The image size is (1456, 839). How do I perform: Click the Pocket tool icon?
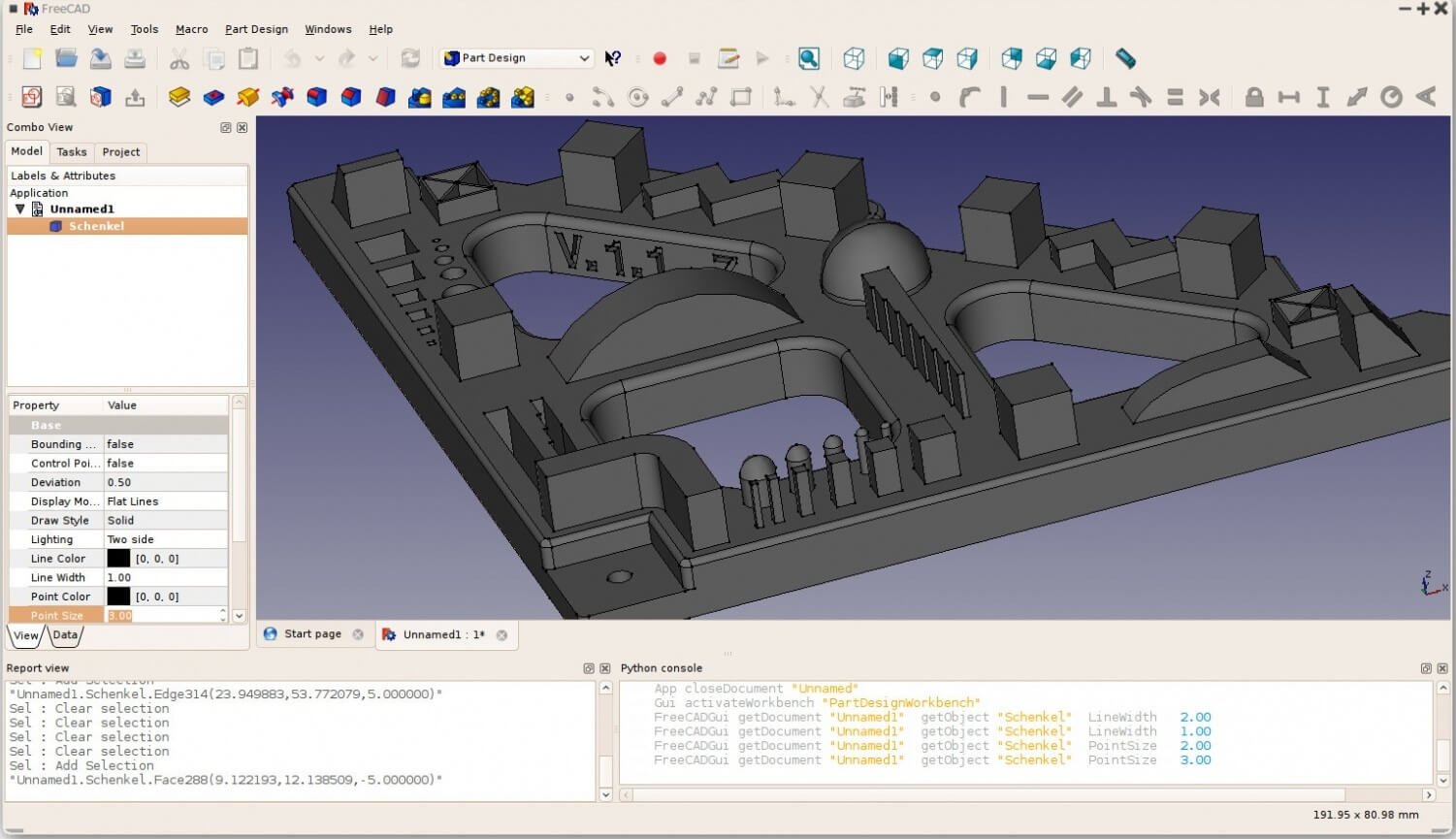213,97
